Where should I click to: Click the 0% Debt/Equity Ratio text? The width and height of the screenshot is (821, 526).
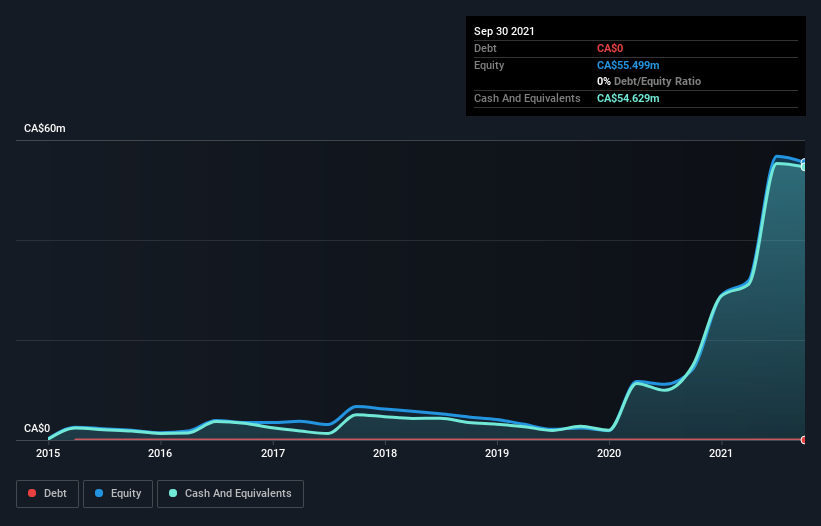pyautogui.click(x=649, y=81)
